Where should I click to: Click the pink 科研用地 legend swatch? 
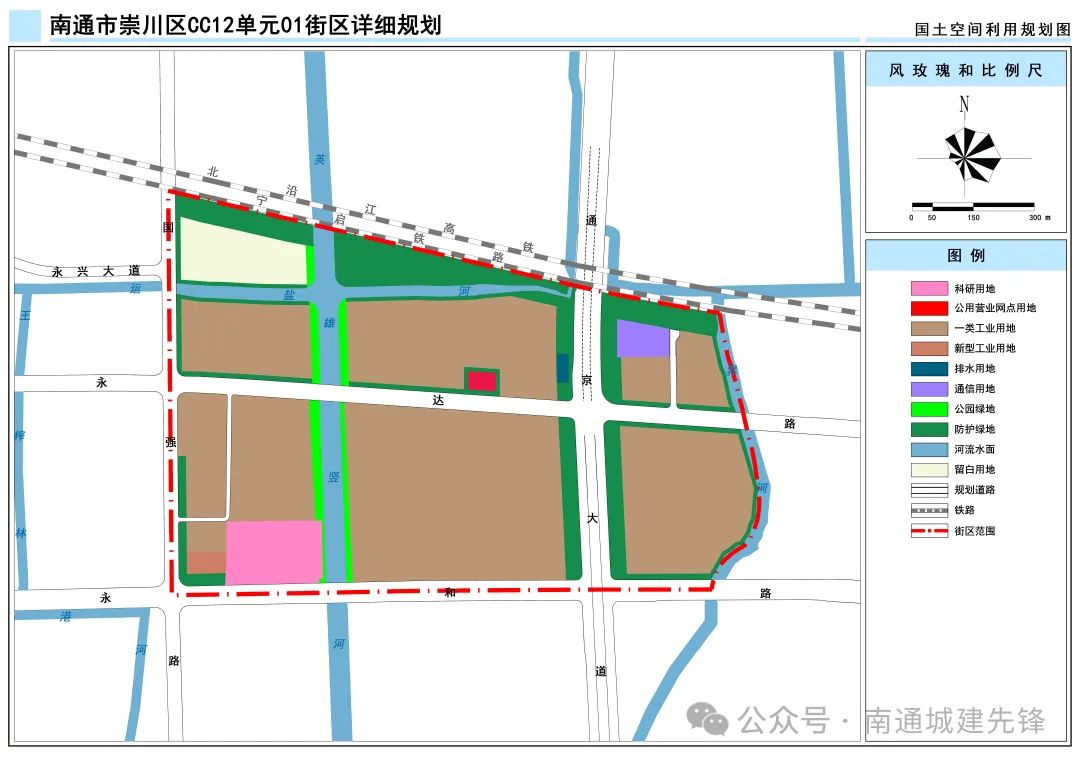tap(929, 288)
